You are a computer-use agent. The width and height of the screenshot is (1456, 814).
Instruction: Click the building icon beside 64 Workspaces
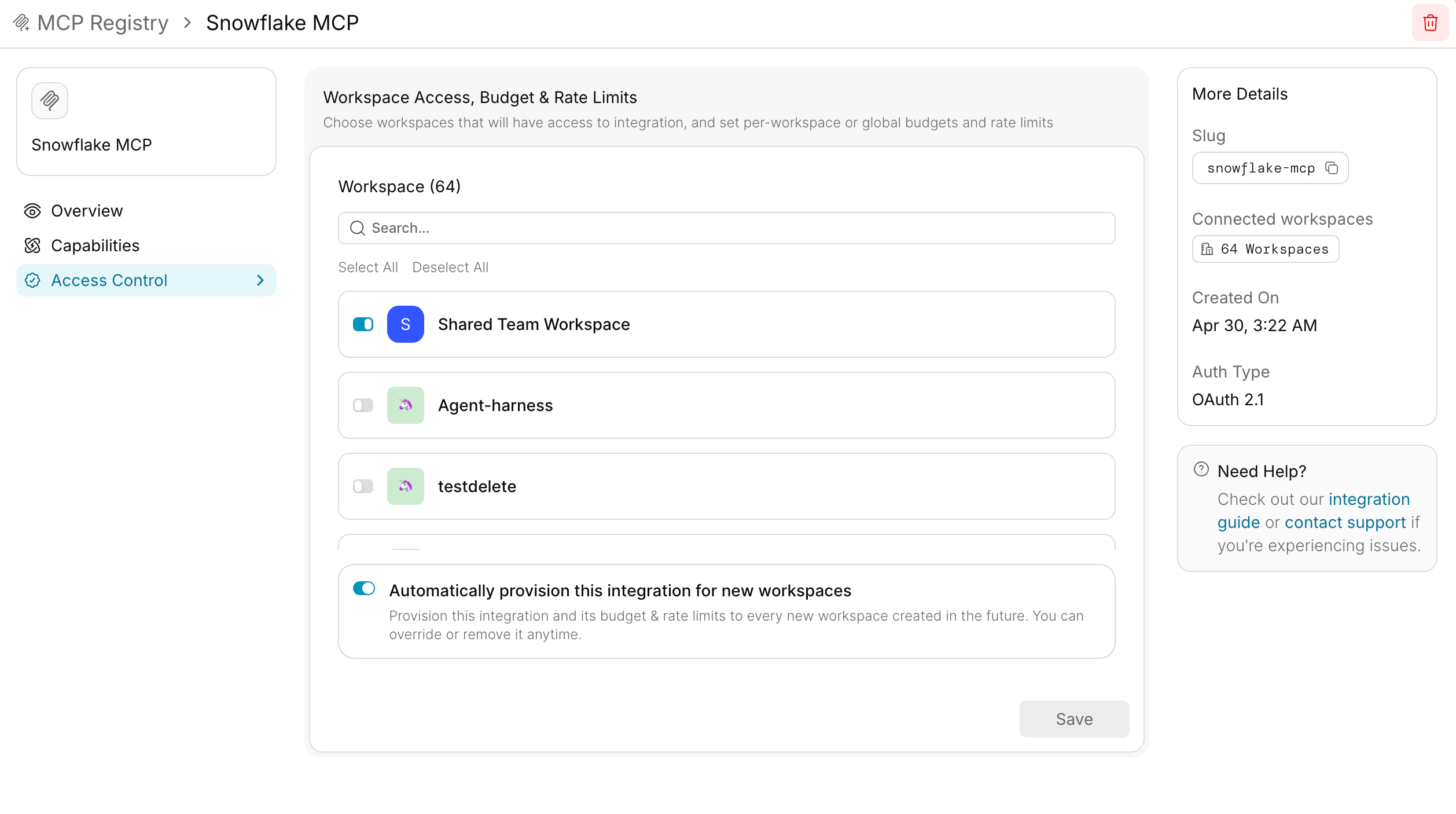pos(1207,249)
